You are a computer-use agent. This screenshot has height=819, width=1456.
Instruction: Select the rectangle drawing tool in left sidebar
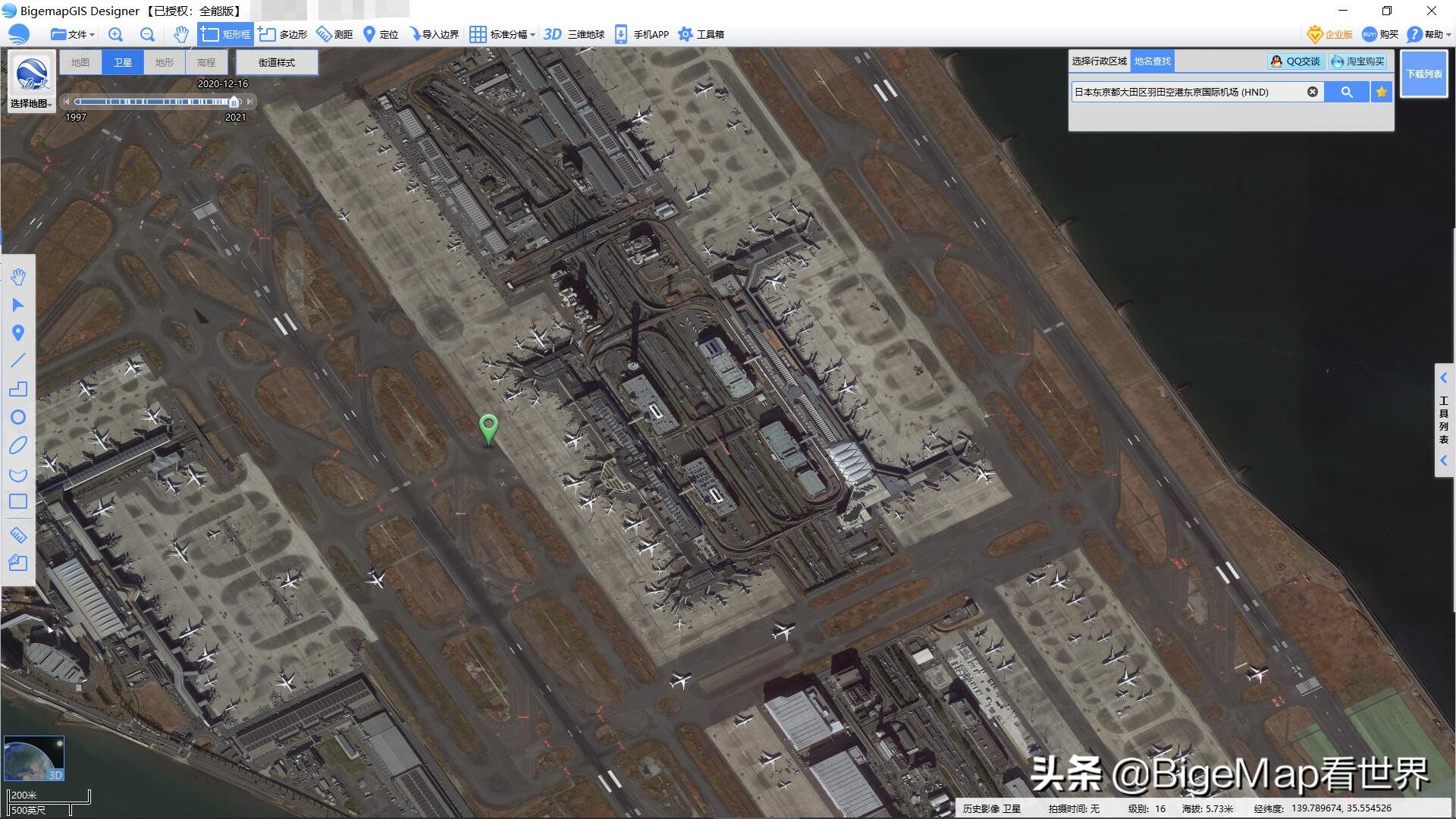coord(18,501)
